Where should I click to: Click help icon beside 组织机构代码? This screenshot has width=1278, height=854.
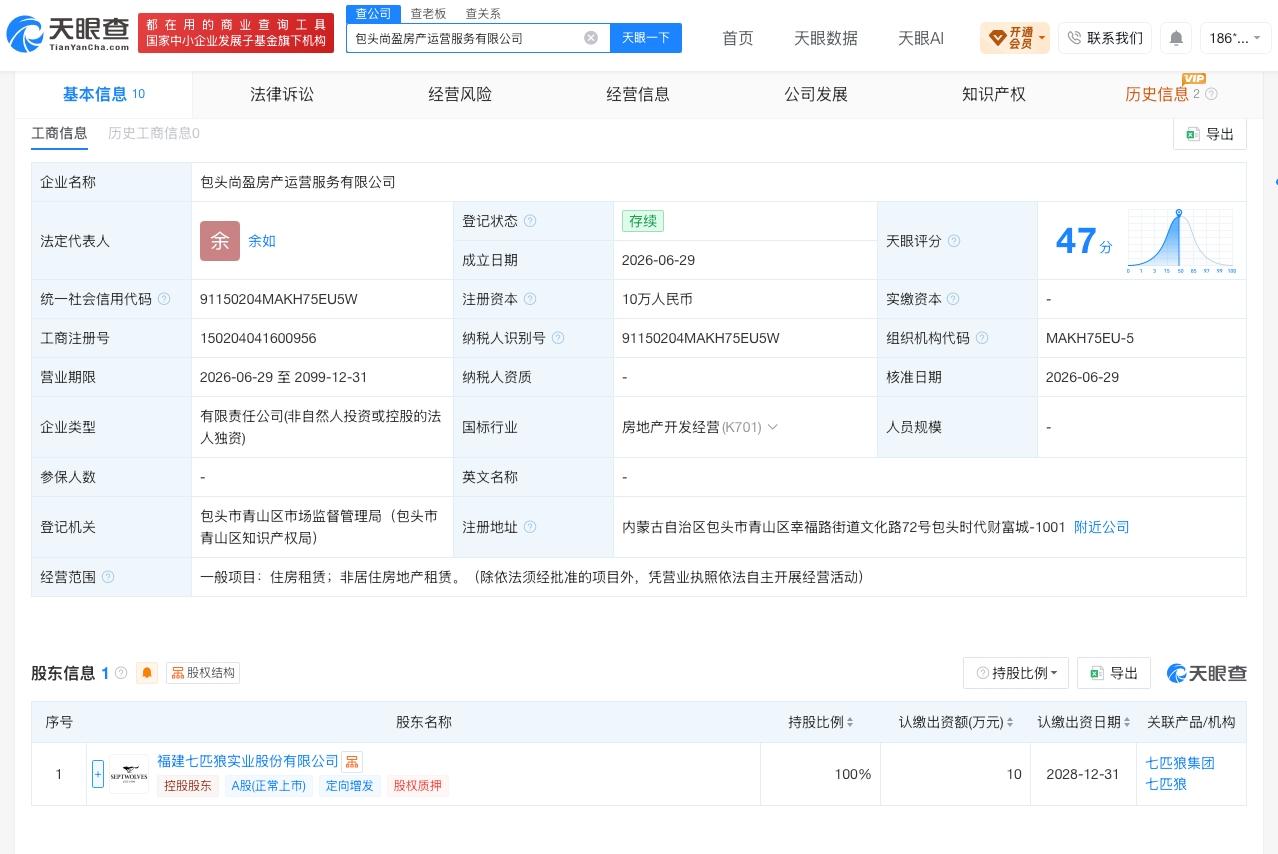point(982,338)
